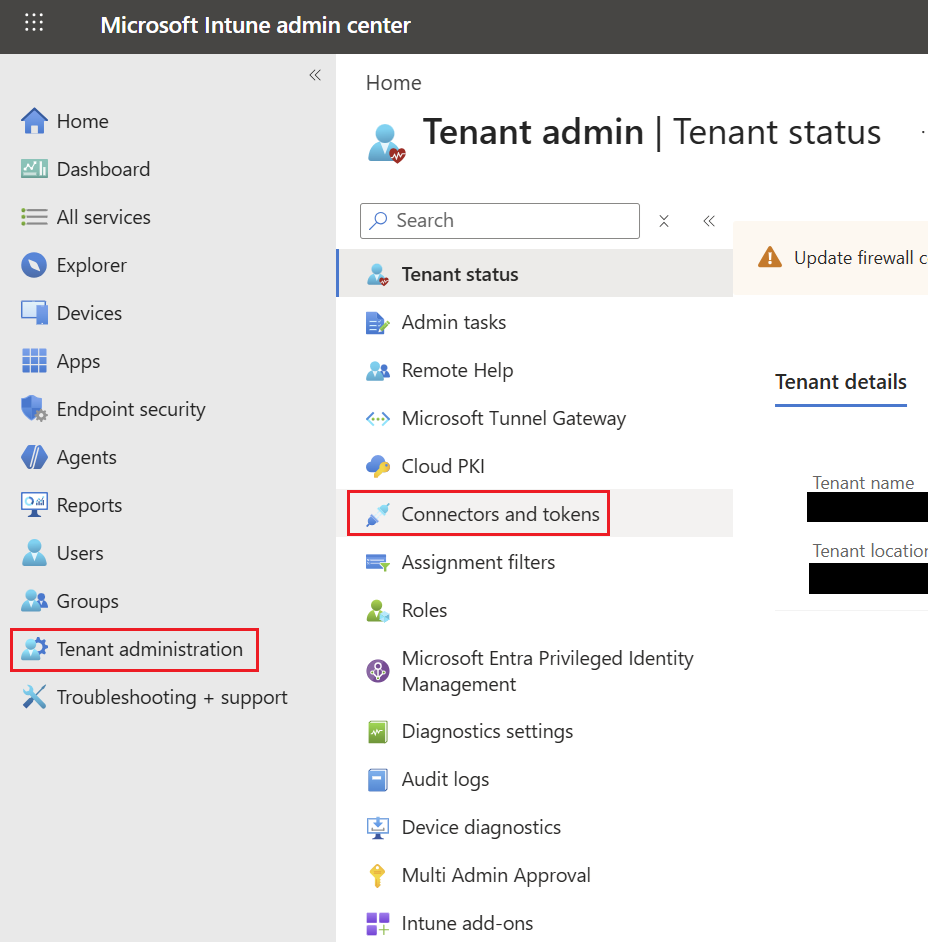Click the Tenant location field label
The image size is (928, 942).
pos(870,551)
